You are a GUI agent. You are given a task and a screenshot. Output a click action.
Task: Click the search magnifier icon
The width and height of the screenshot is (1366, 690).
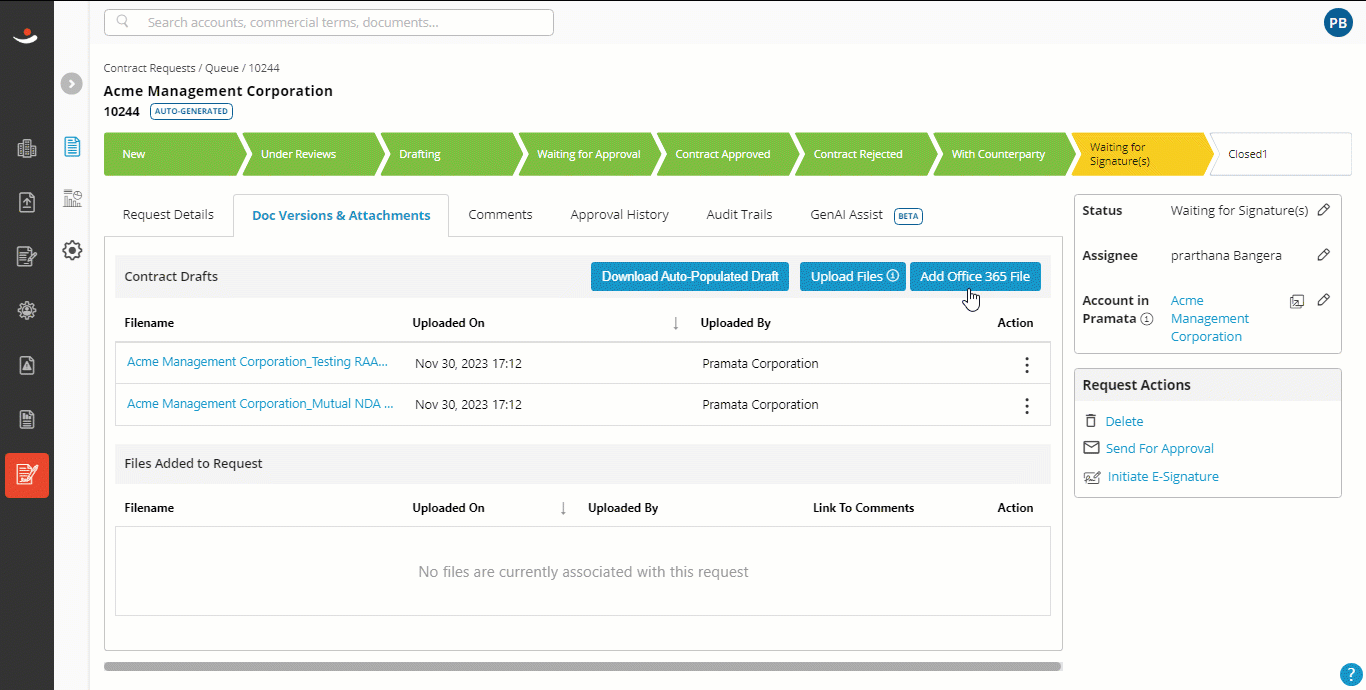[x=123, y=22]
